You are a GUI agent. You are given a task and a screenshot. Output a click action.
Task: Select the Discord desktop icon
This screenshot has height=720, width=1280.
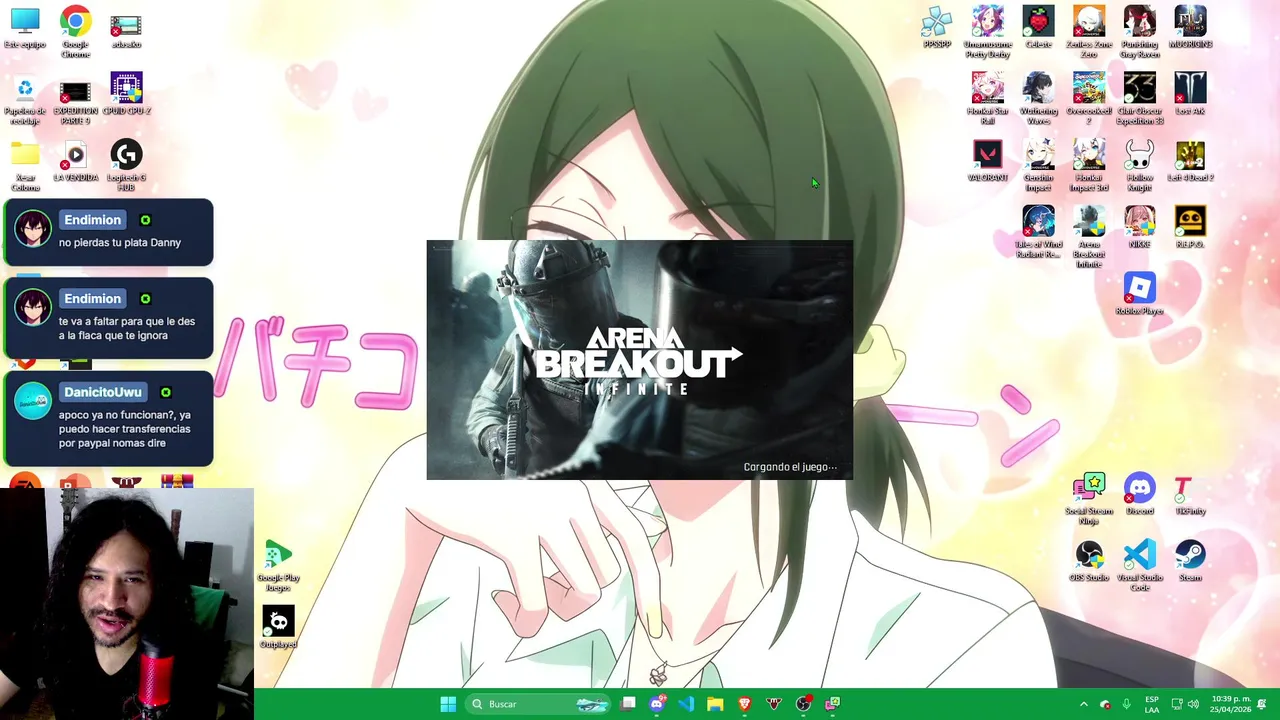pyautogui.click(x=1139, y=495)
